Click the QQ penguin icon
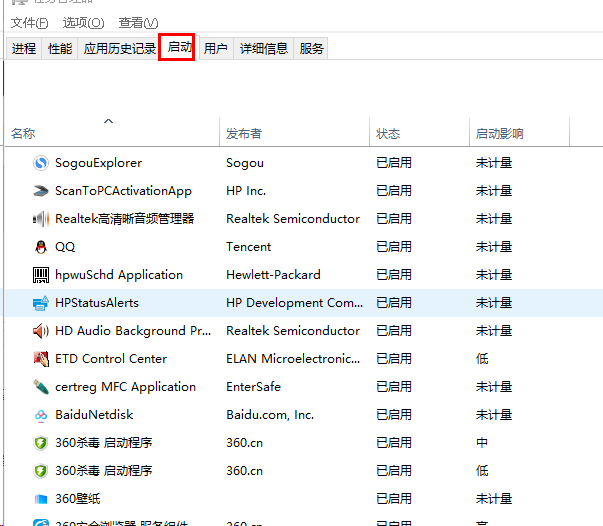Screen dimensions: 603x526 pos(41,247)
